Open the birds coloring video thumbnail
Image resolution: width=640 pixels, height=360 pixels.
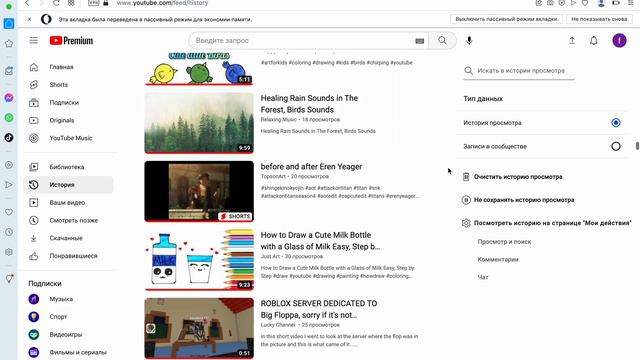coord(199,69)
